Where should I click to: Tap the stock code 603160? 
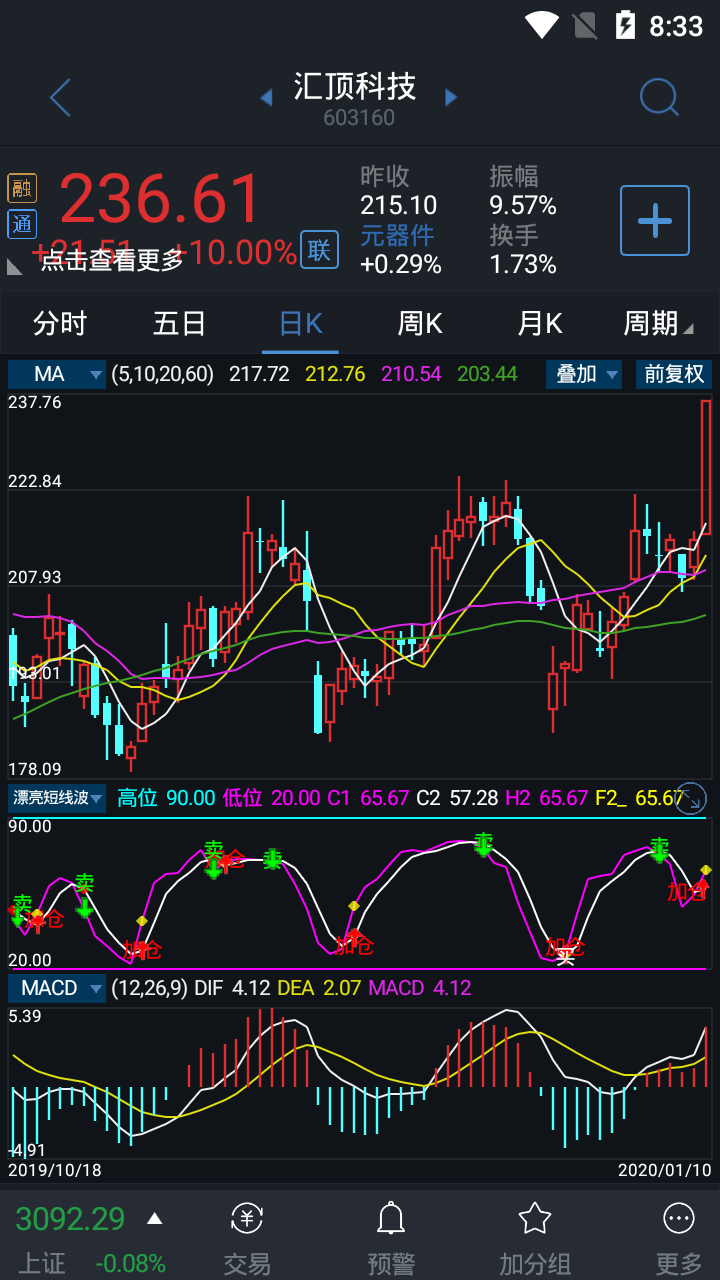pyautogui.click(x=359, y=118)
